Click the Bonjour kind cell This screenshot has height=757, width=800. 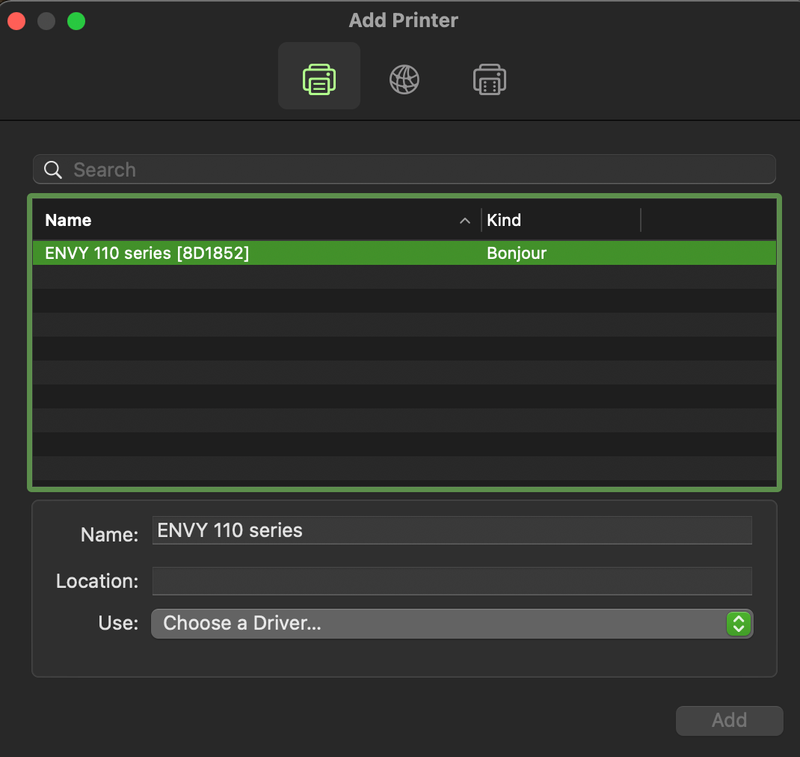(x=516, y=253)
